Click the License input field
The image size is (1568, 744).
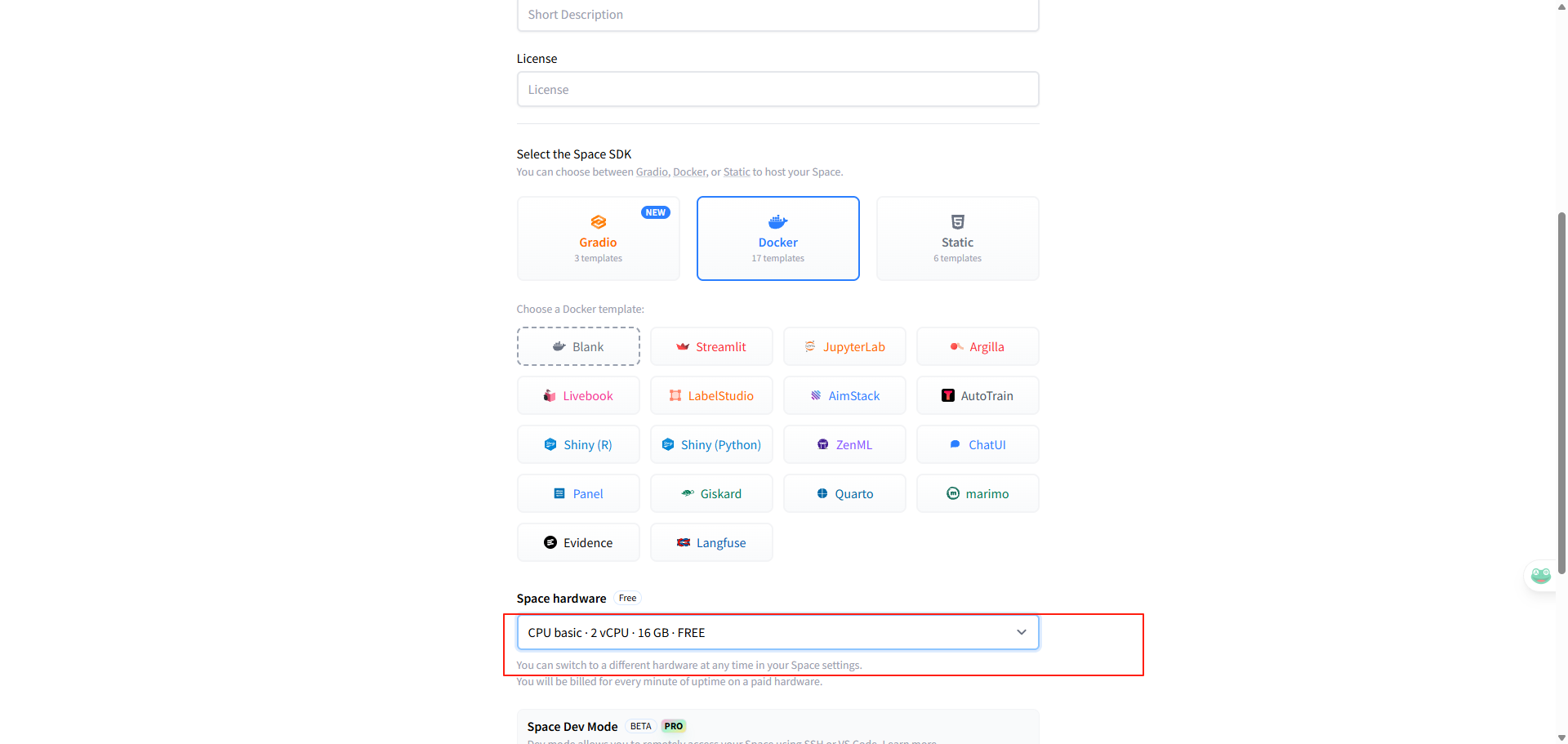(x=777, y=90)
